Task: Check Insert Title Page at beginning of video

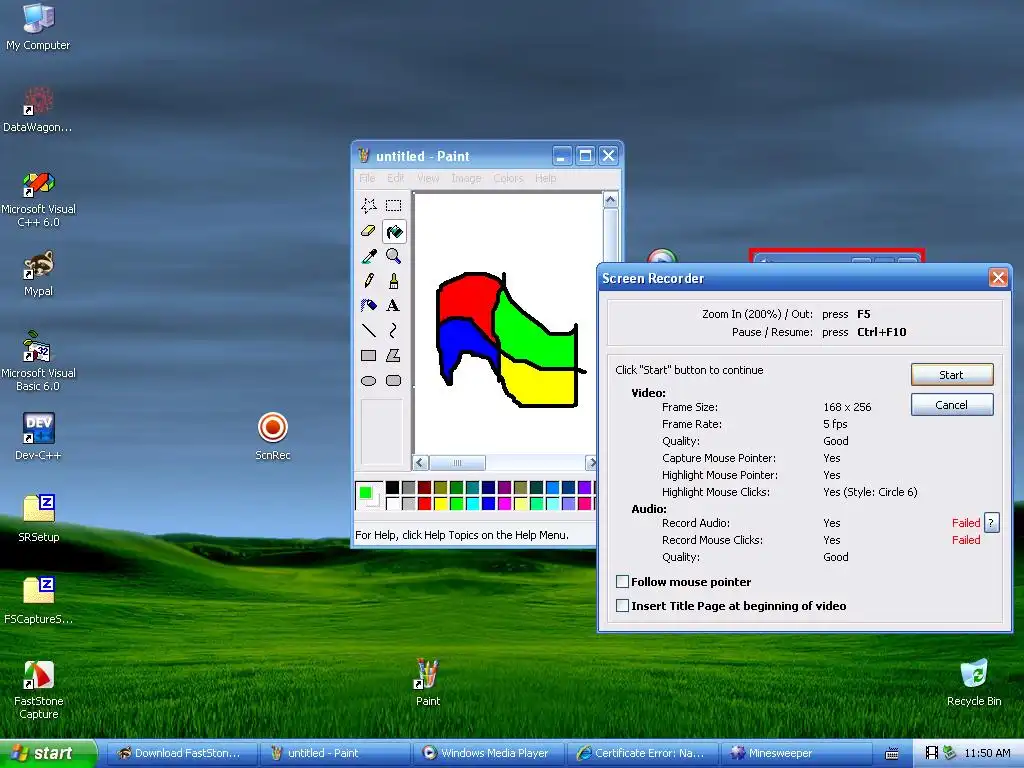Action: click(622, 606)
